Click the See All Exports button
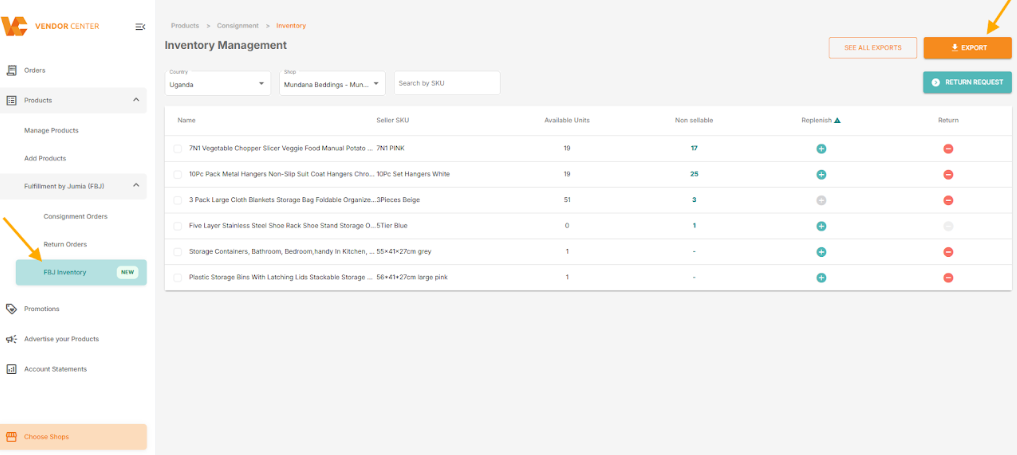The image size is (1017, 455). tap(872, 47)
